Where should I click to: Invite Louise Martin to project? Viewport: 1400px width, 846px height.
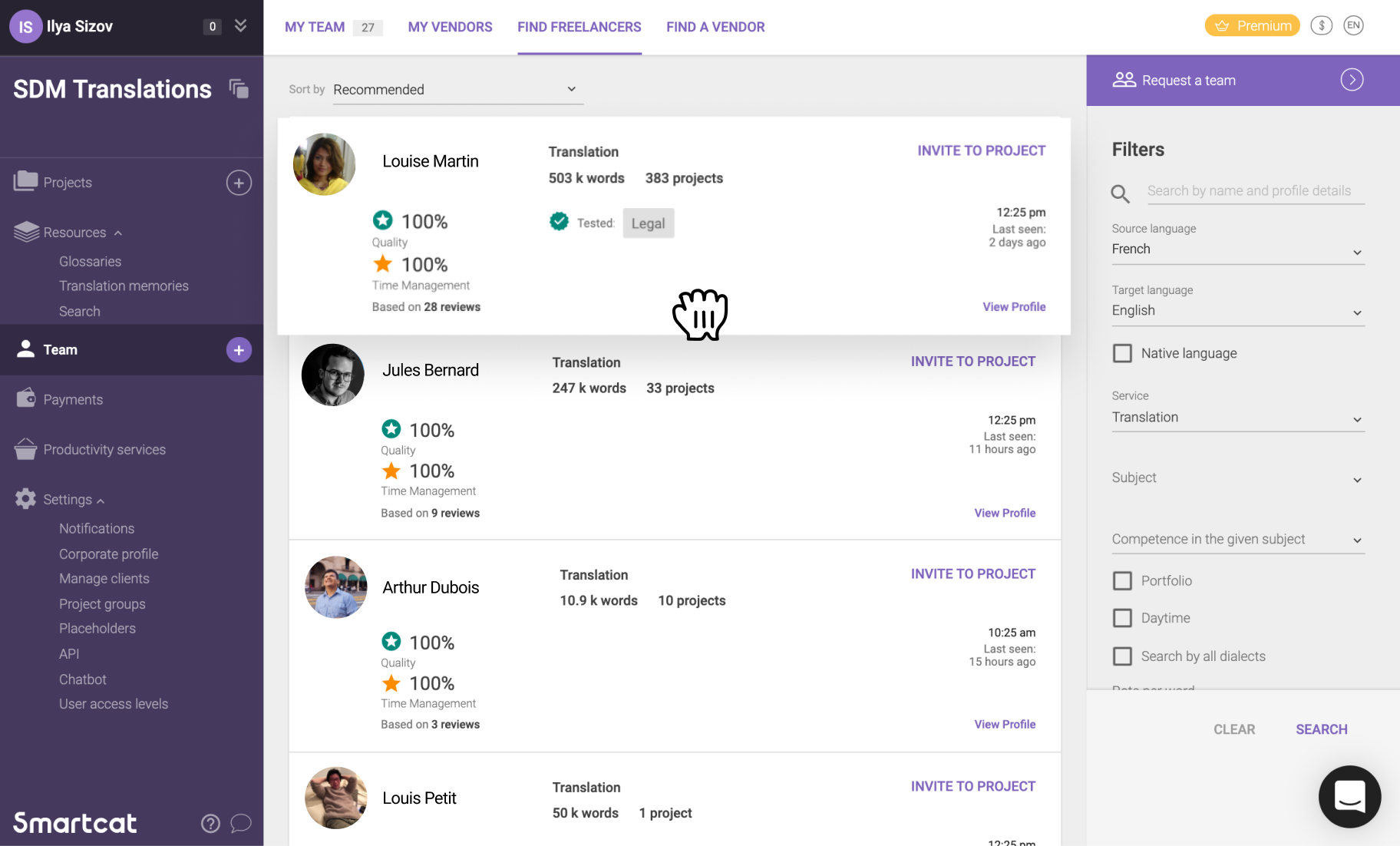pyautogui.click(x=981, y=150)
